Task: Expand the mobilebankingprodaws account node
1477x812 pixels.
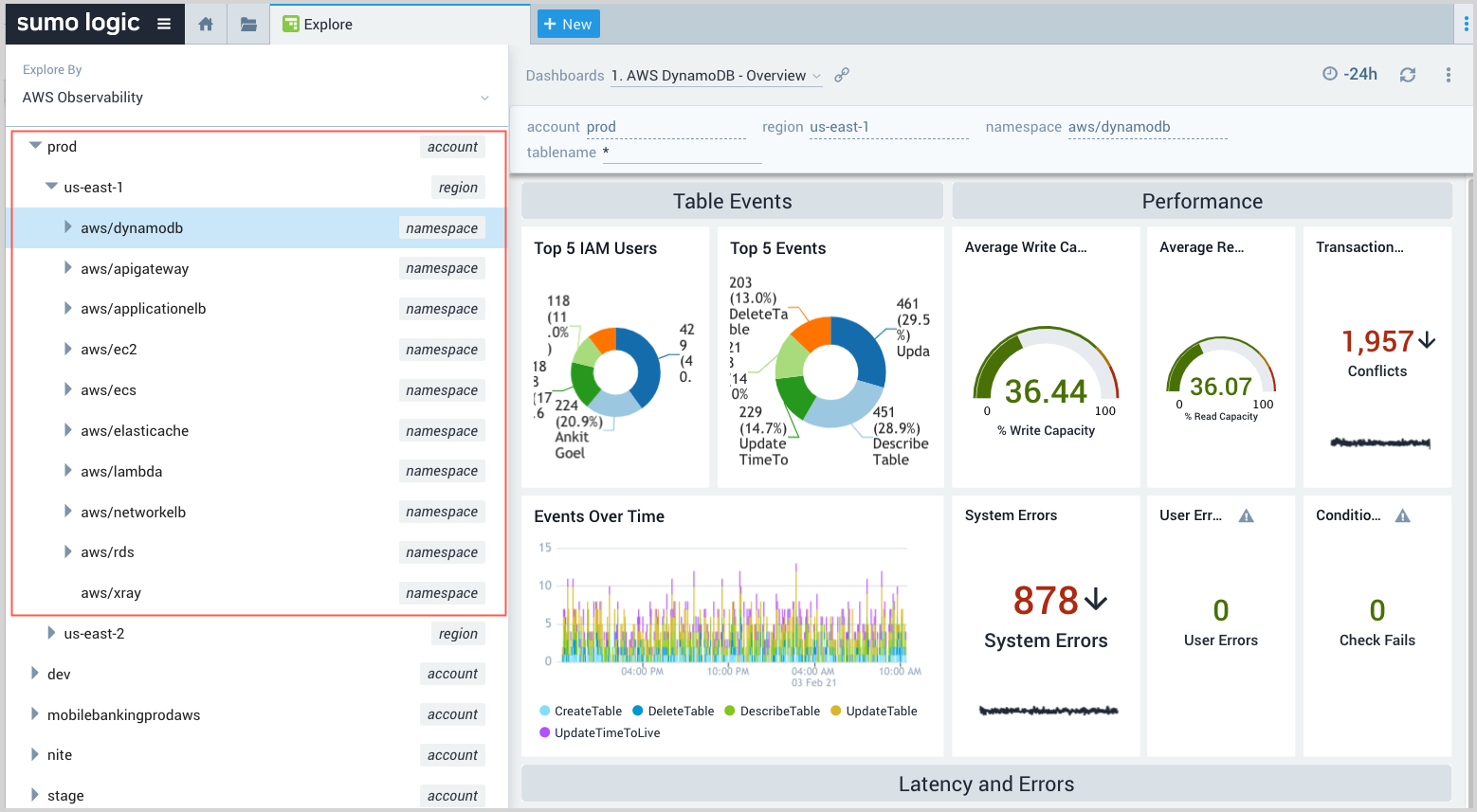Action: (35, 714)
